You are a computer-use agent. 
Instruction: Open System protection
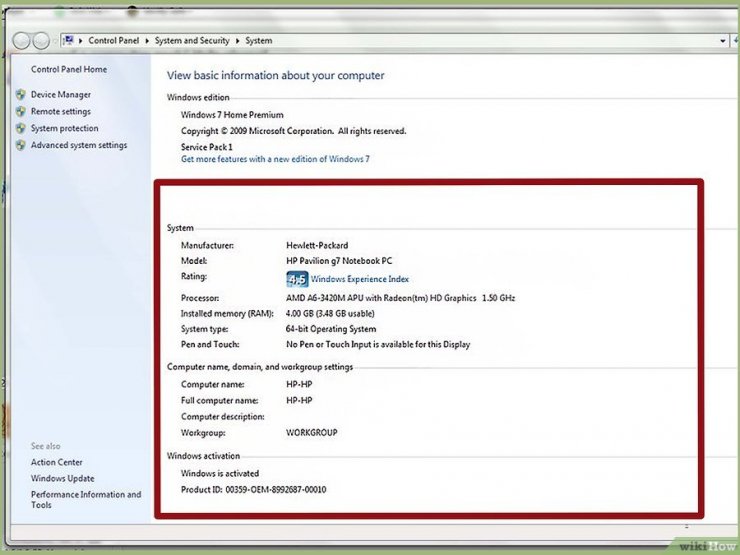(65, 128)
